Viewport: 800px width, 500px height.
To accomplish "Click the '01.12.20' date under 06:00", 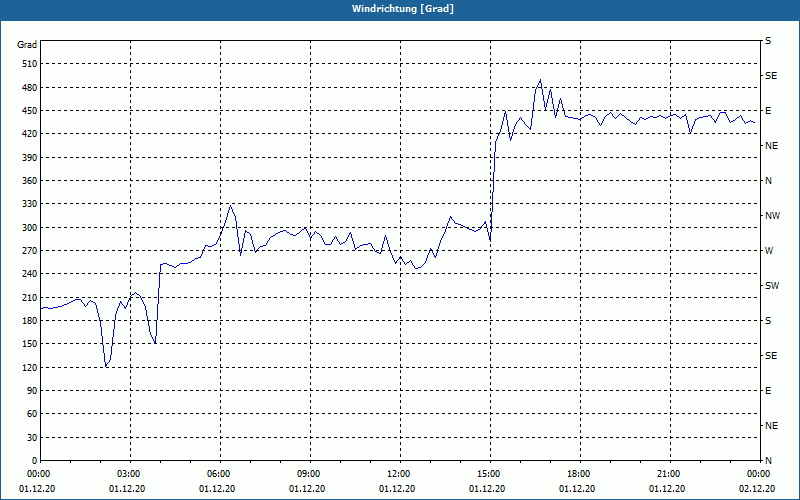I will [x=217, y=489].
